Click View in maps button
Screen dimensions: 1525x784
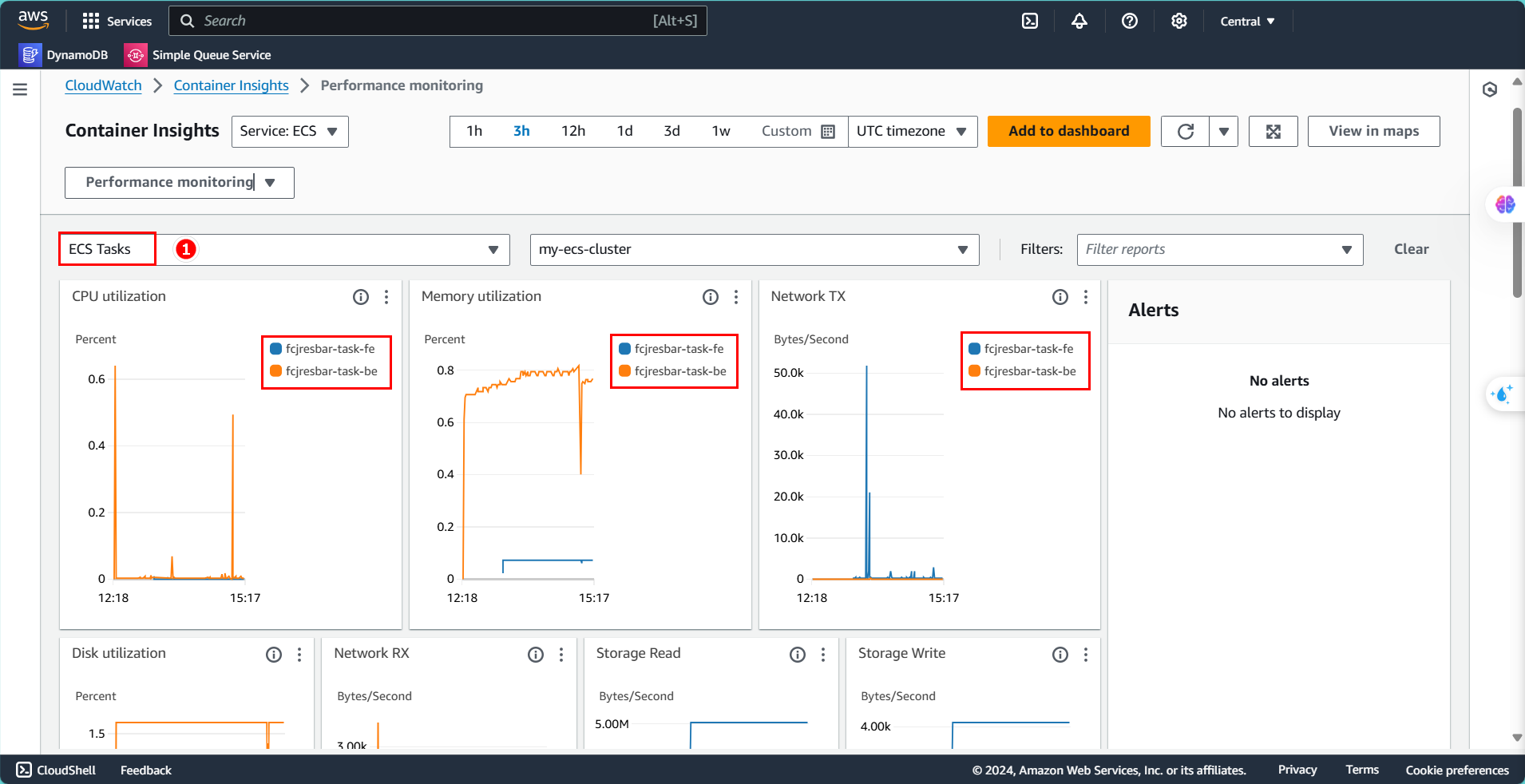tap(1373, 131)
